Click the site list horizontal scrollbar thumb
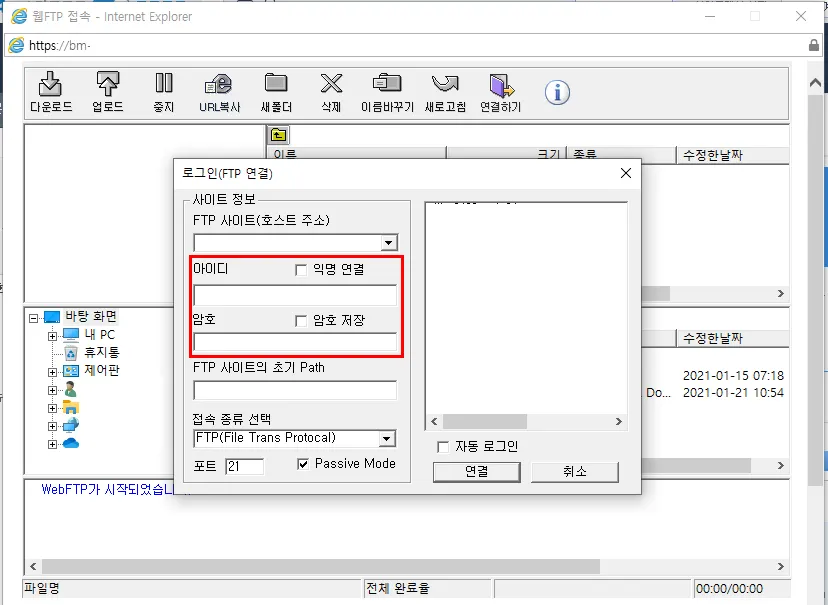Screen dimensions: 828x605 pos(485,422)
